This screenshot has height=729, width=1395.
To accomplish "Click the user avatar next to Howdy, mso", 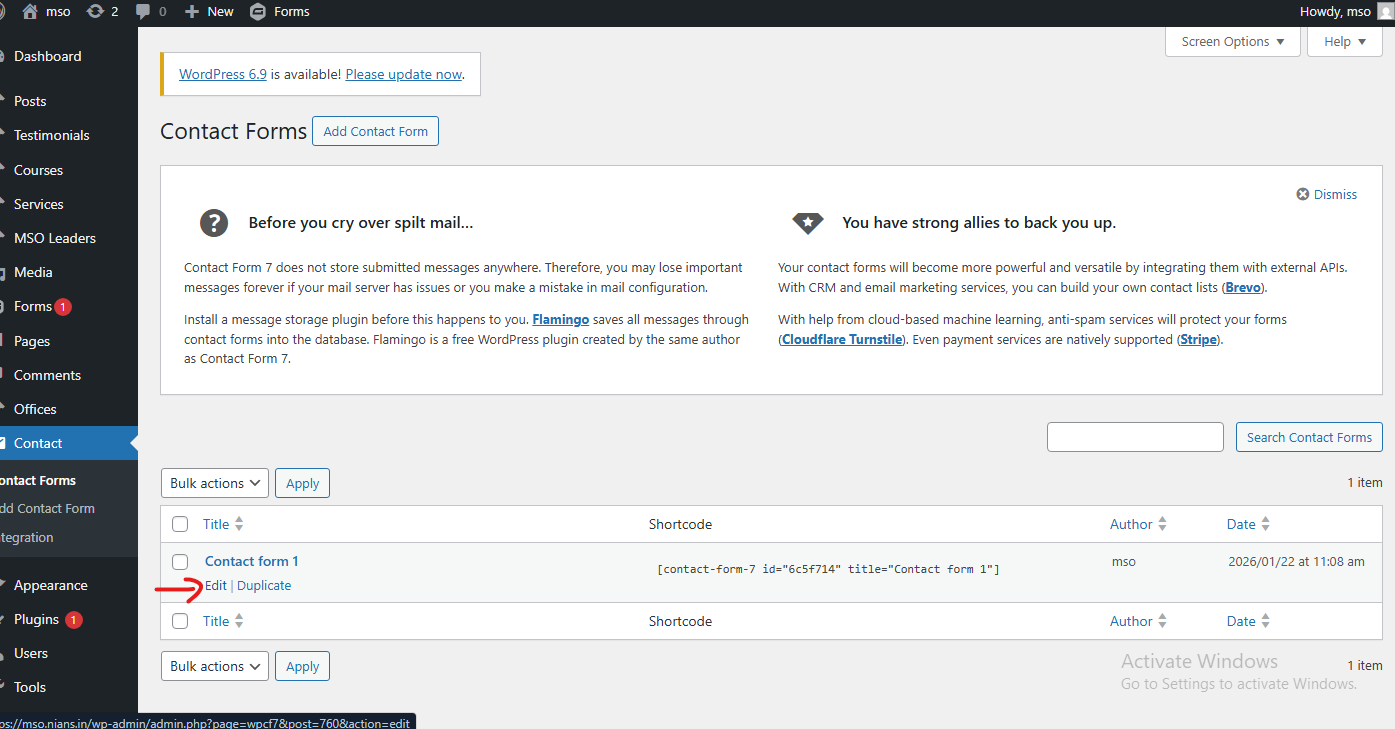I will click(x=1384, y=12).
